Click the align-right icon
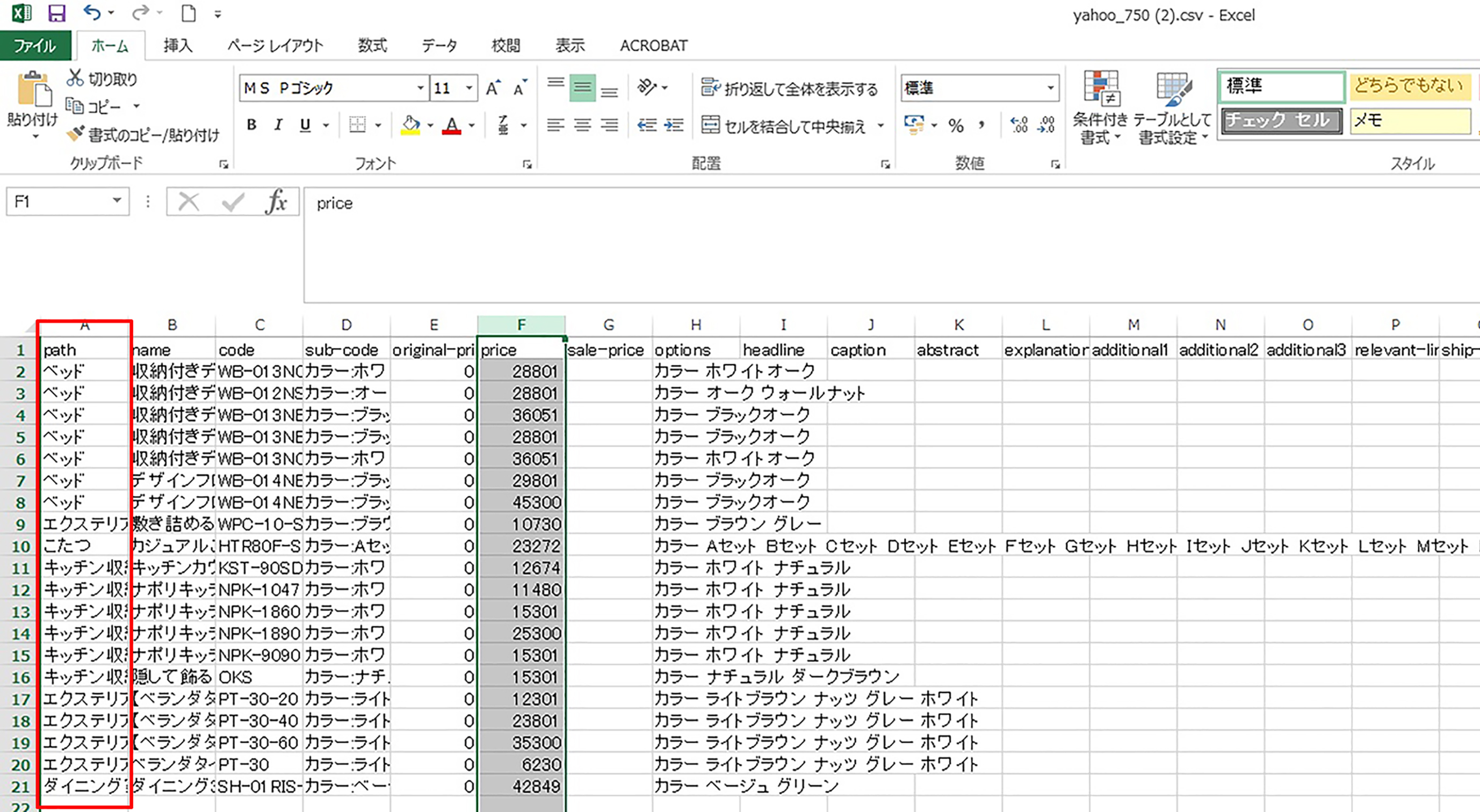 click(610, 125)
